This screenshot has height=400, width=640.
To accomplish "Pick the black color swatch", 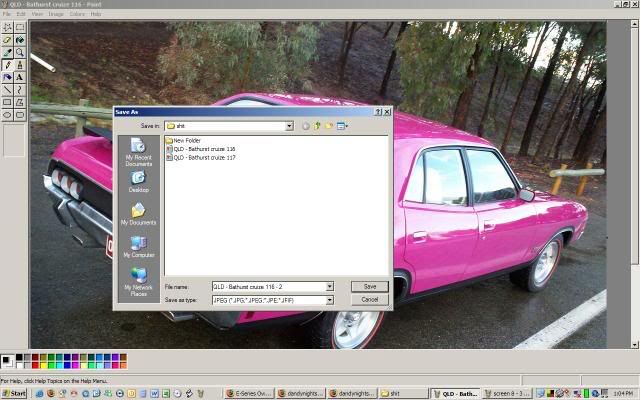I will 19,358.
